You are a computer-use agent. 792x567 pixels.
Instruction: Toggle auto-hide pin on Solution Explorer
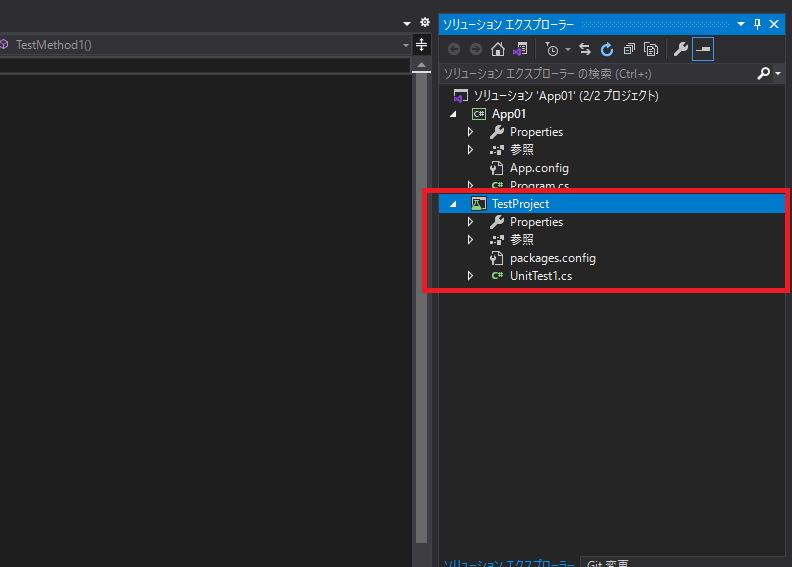click(757, 23)
